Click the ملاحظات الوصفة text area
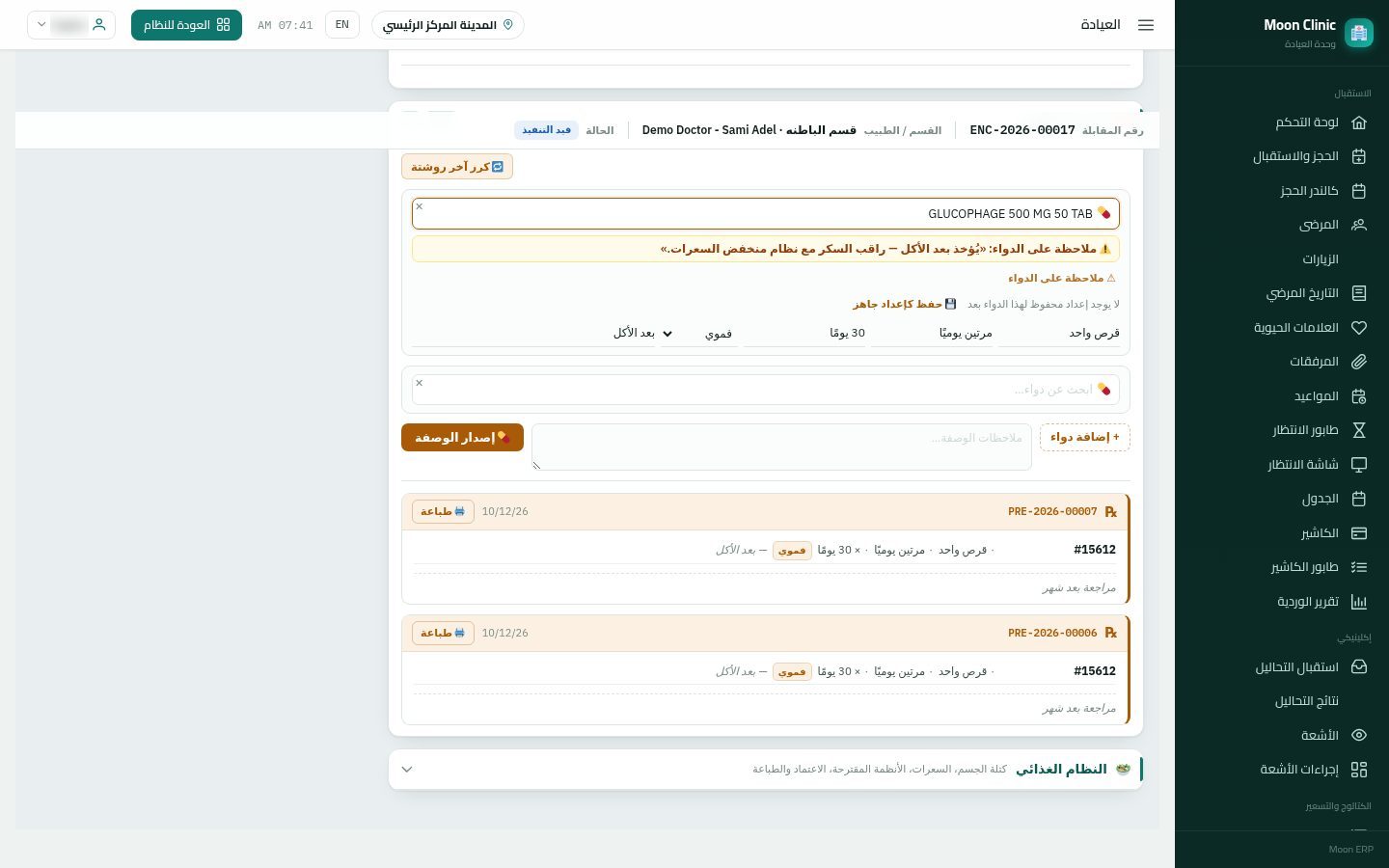1389x868 pixels. pos(781,448)
